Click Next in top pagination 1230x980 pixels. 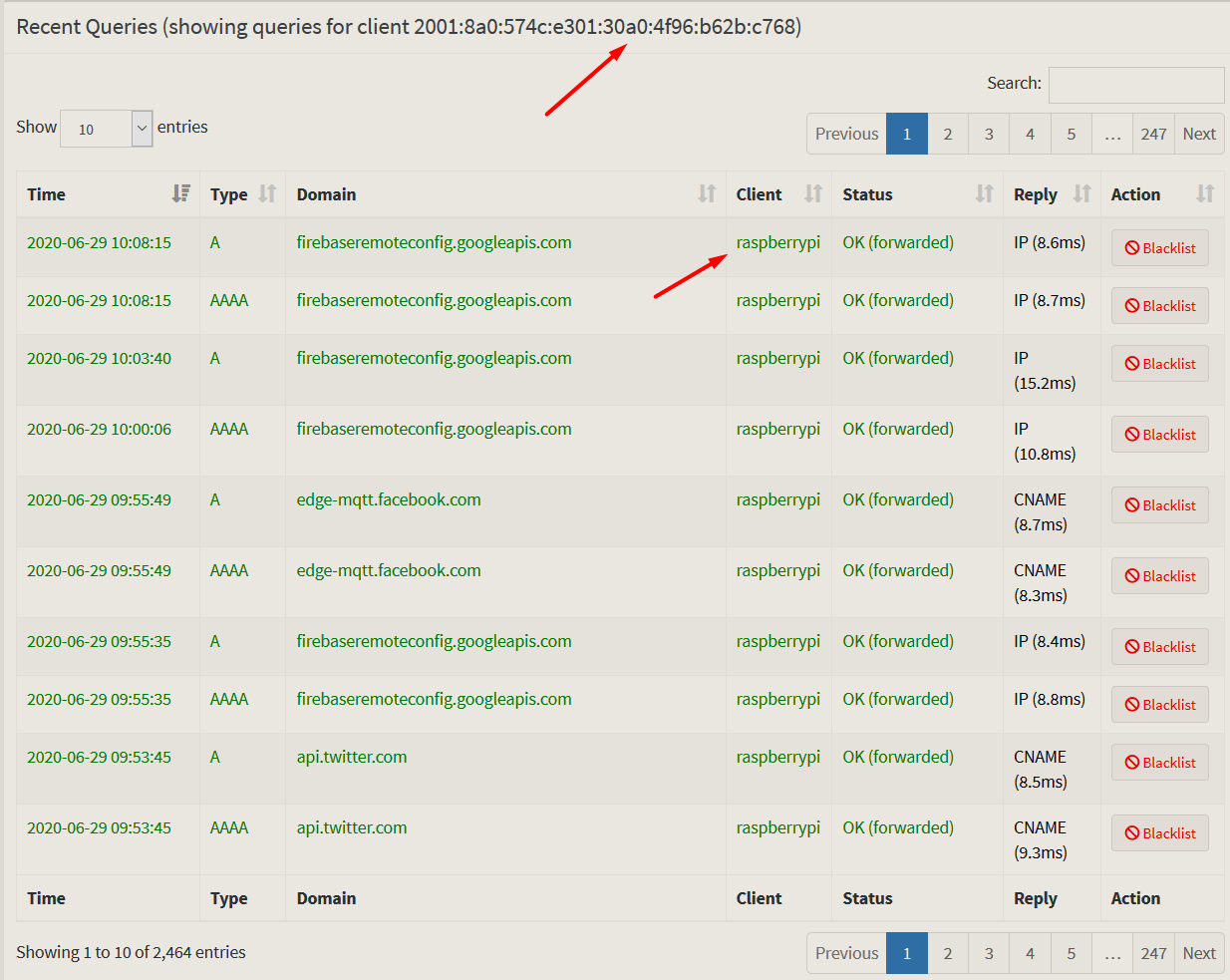coord(1199,134)
